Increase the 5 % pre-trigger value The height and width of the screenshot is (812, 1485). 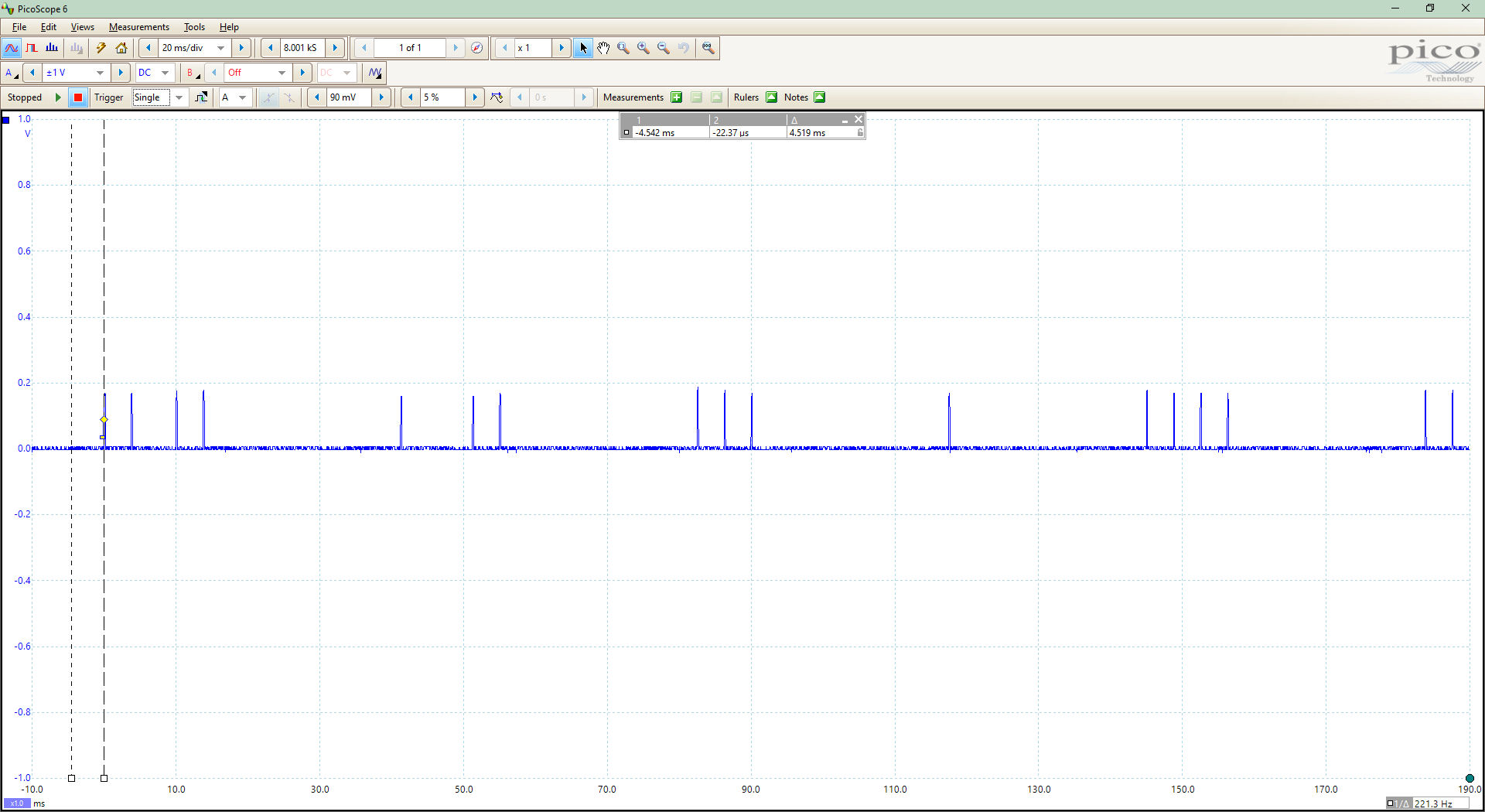point(475,97)
